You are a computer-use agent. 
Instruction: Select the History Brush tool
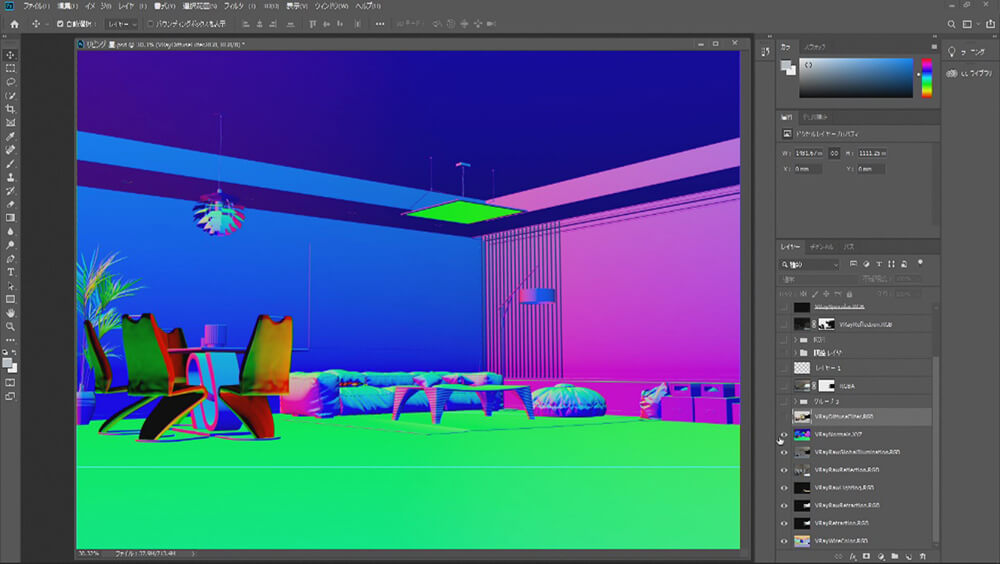pyautogui.click(x=10, y=191)
